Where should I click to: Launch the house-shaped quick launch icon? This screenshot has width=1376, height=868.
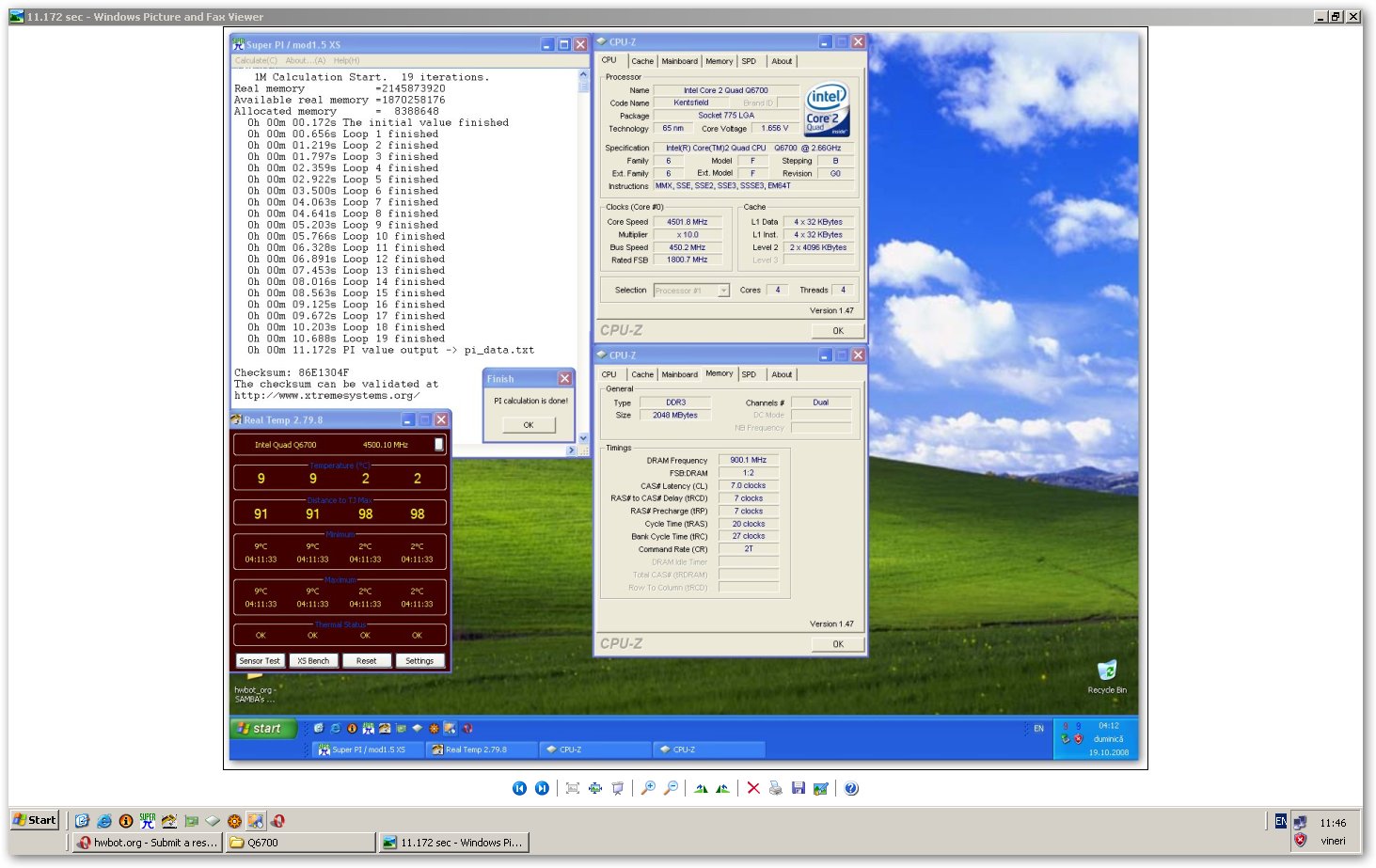click(169, 820)
